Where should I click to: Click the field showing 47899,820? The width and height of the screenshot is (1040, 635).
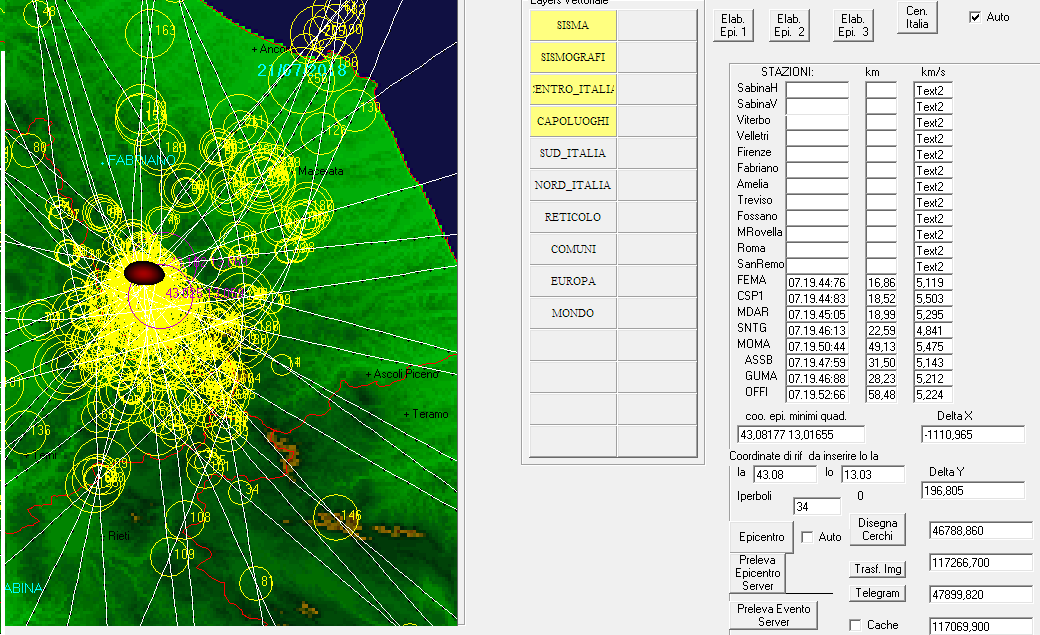(x=981, y=594)
